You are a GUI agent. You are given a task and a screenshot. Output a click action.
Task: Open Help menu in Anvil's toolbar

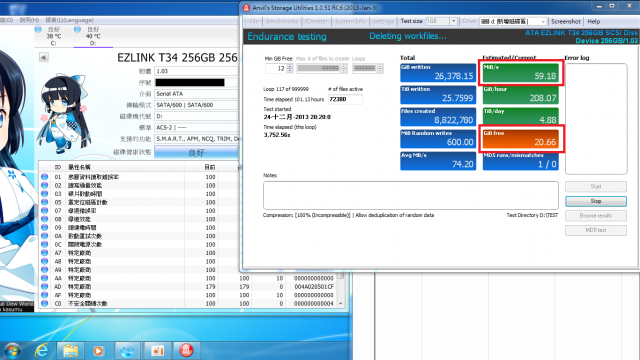click(594, 21)
